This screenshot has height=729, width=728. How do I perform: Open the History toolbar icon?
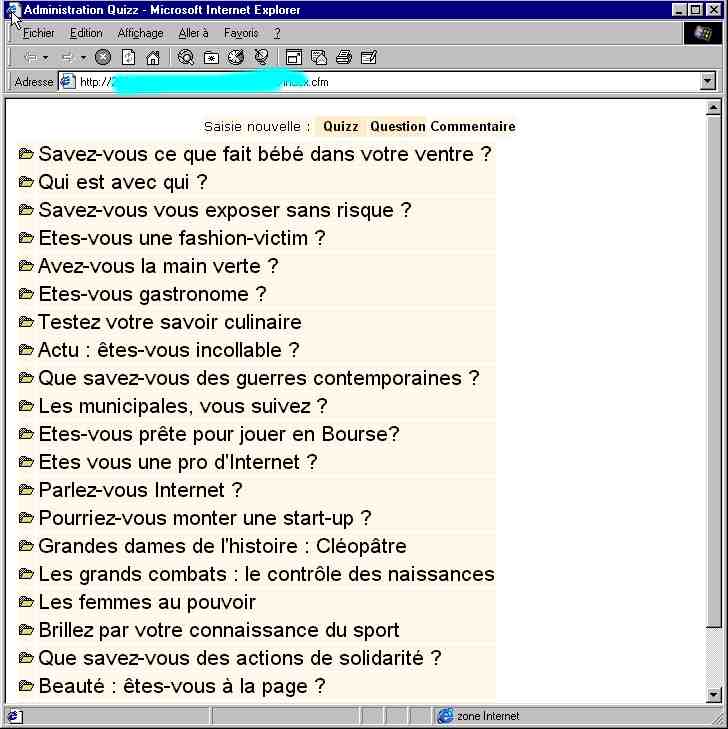[236, 58]
